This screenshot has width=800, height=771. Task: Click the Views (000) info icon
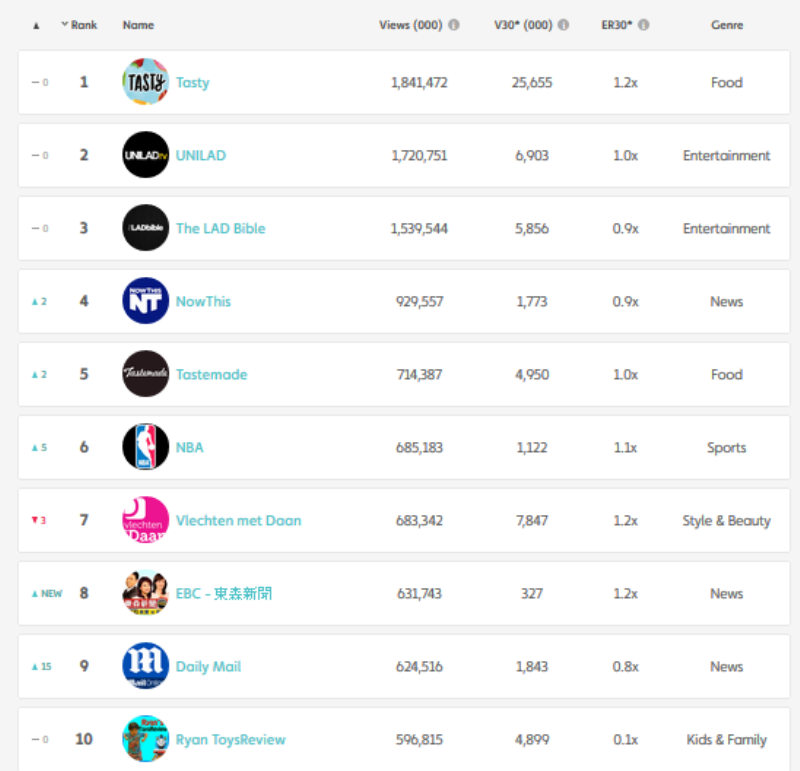454,24
